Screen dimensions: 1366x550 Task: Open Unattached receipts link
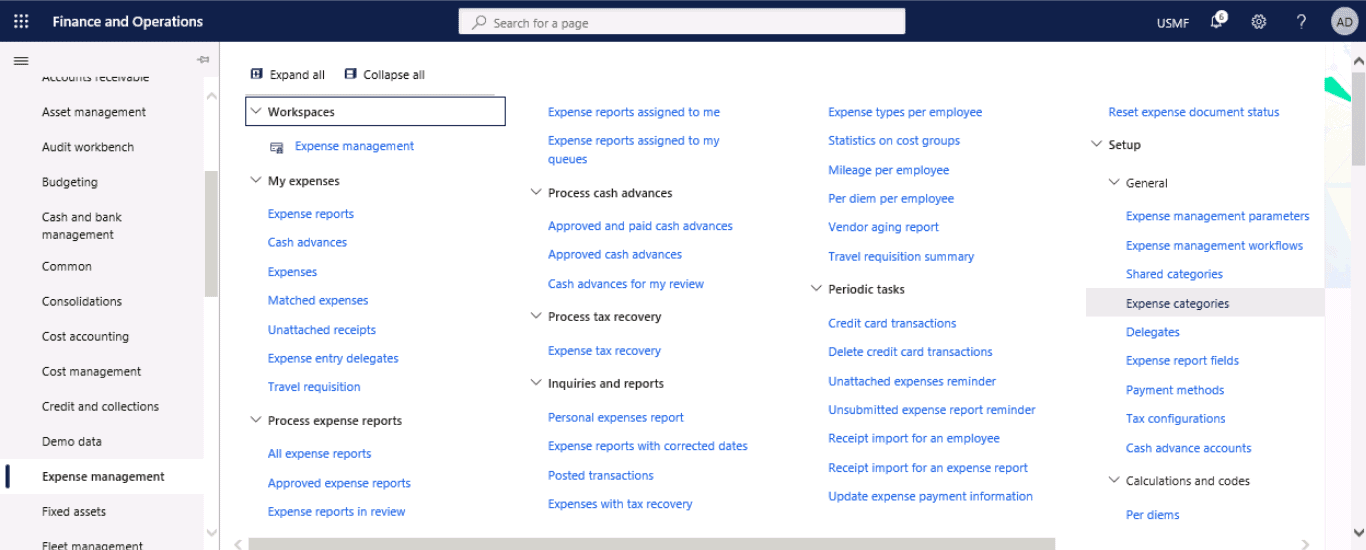coord(322,330)
